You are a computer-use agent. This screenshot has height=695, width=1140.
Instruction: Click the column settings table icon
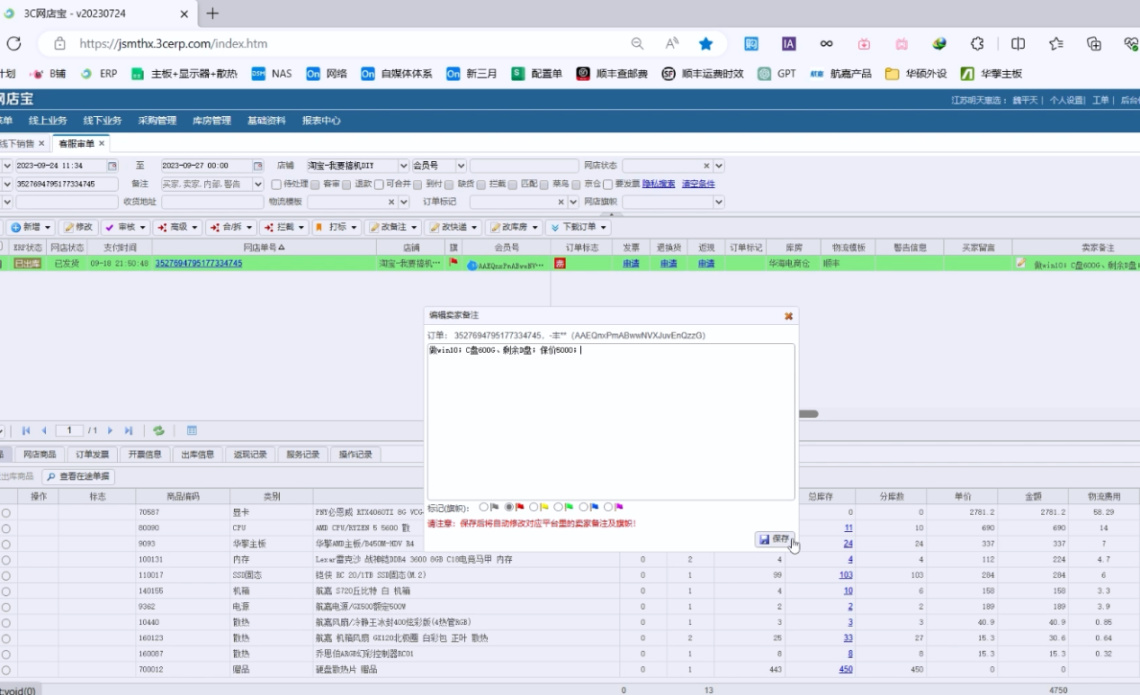[x=192, y=430]
